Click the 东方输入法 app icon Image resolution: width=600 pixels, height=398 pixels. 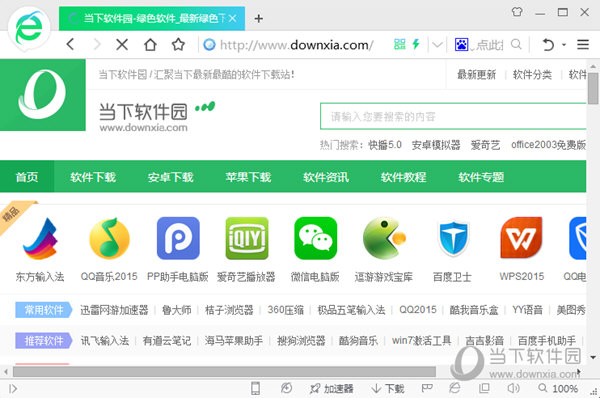[x=40, y=238]
